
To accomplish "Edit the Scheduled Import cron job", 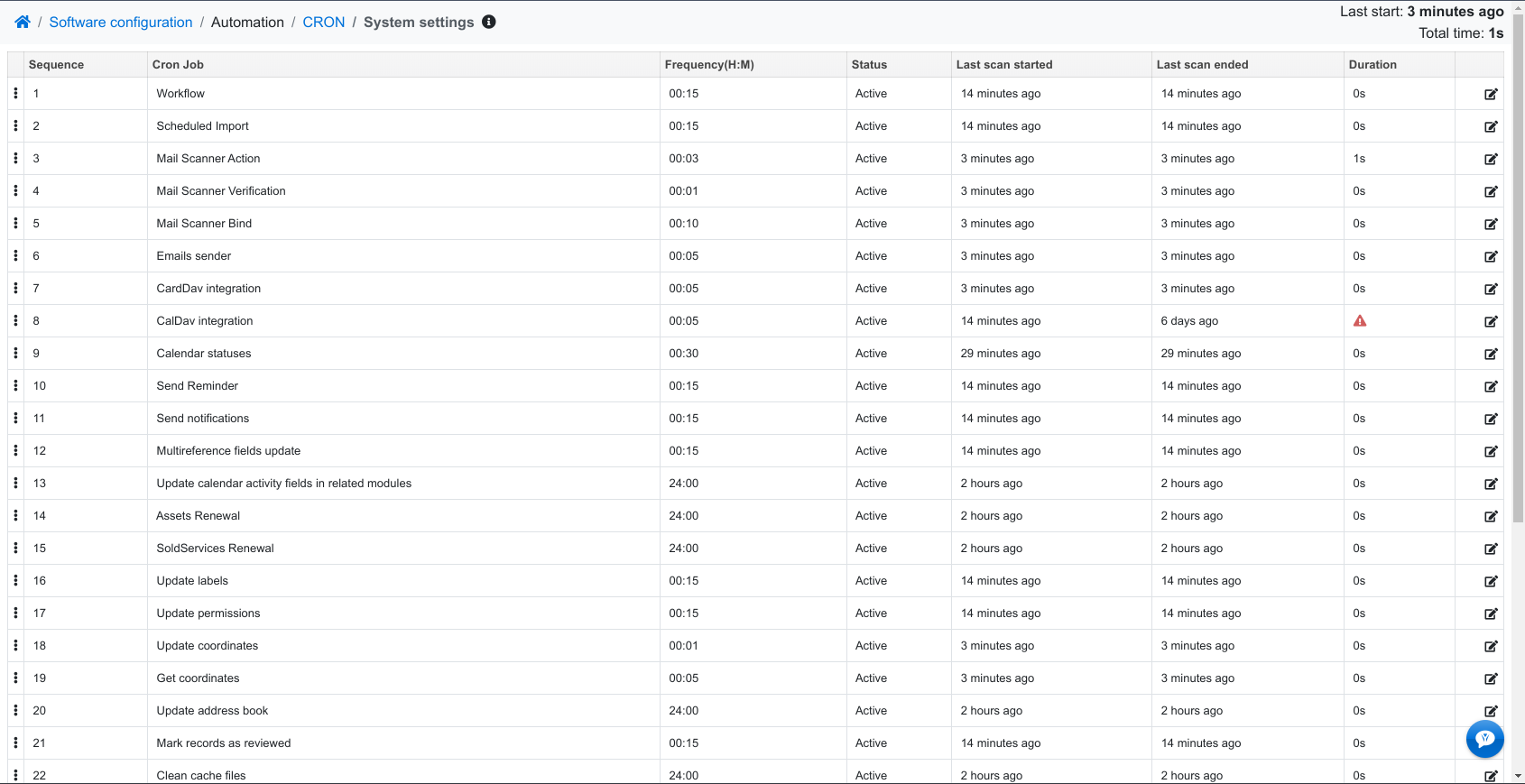I will pos(1491,126).
